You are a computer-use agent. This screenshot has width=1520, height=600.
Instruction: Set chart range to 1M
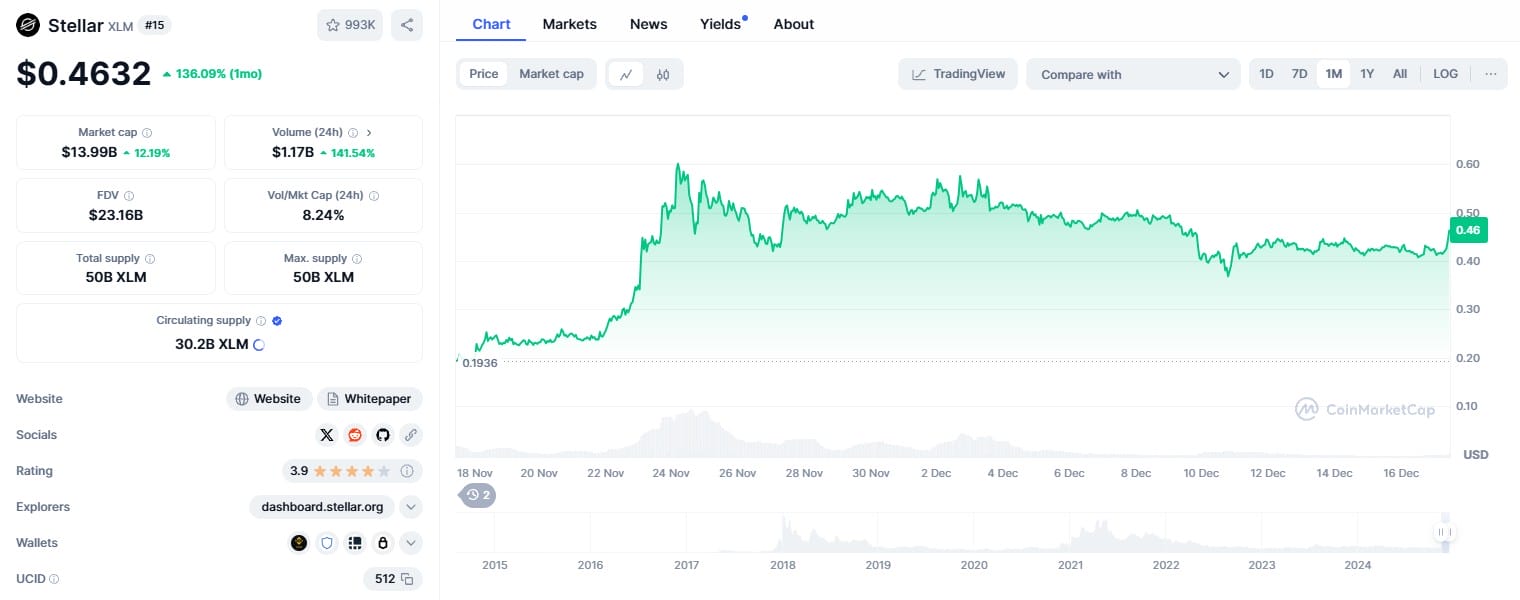pos(1333,74)
